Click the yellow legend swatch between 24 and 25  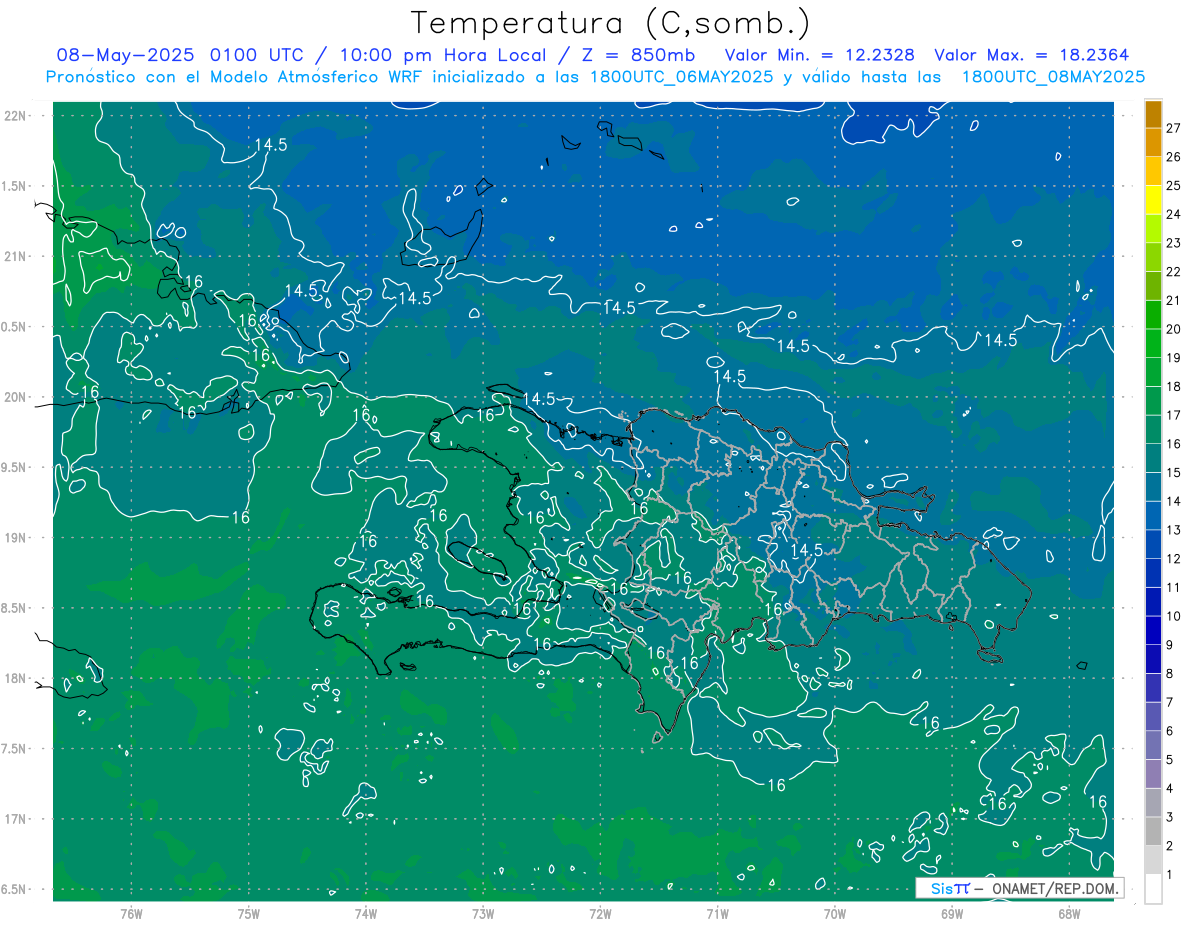(1153, 200)
